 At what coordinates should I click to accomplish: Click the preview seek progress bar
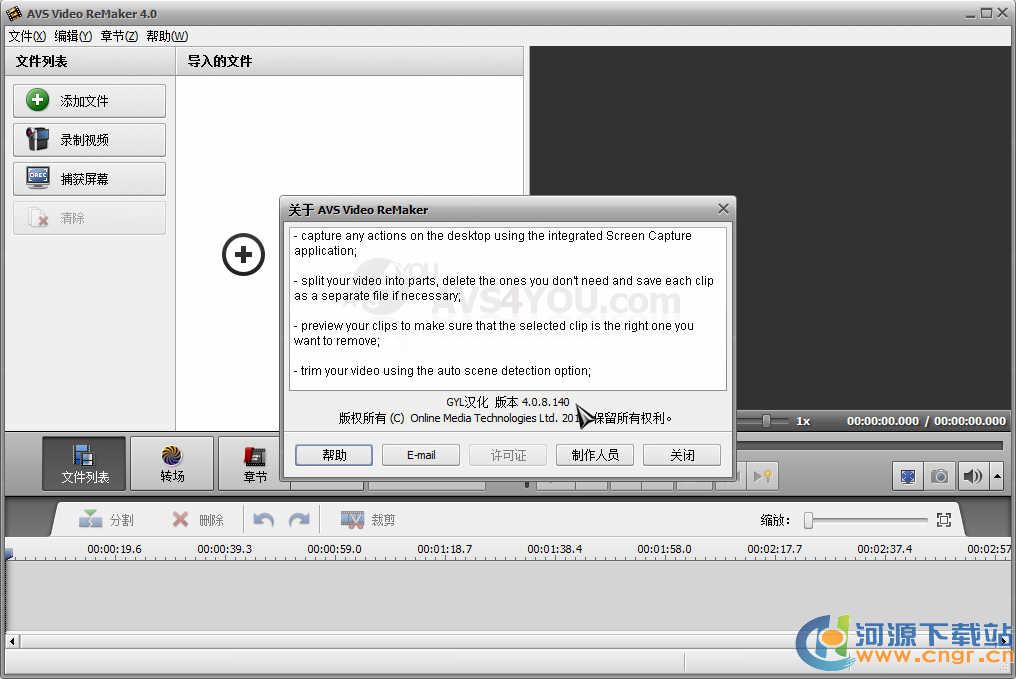(x=870, y=446)
